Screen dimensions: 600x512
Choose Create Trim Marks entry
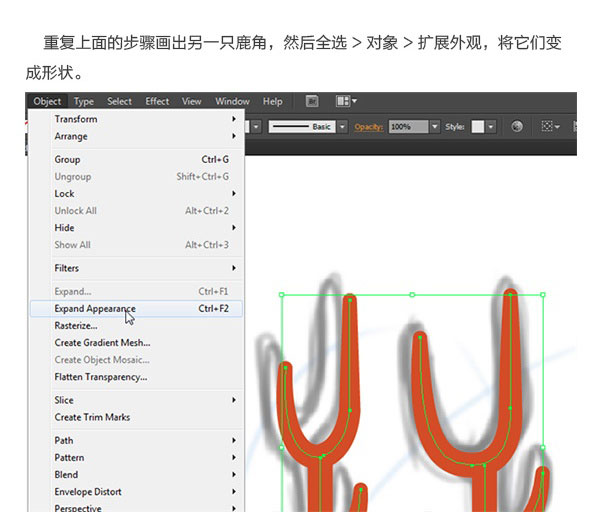pyautogui.click(x=136, y=417)
